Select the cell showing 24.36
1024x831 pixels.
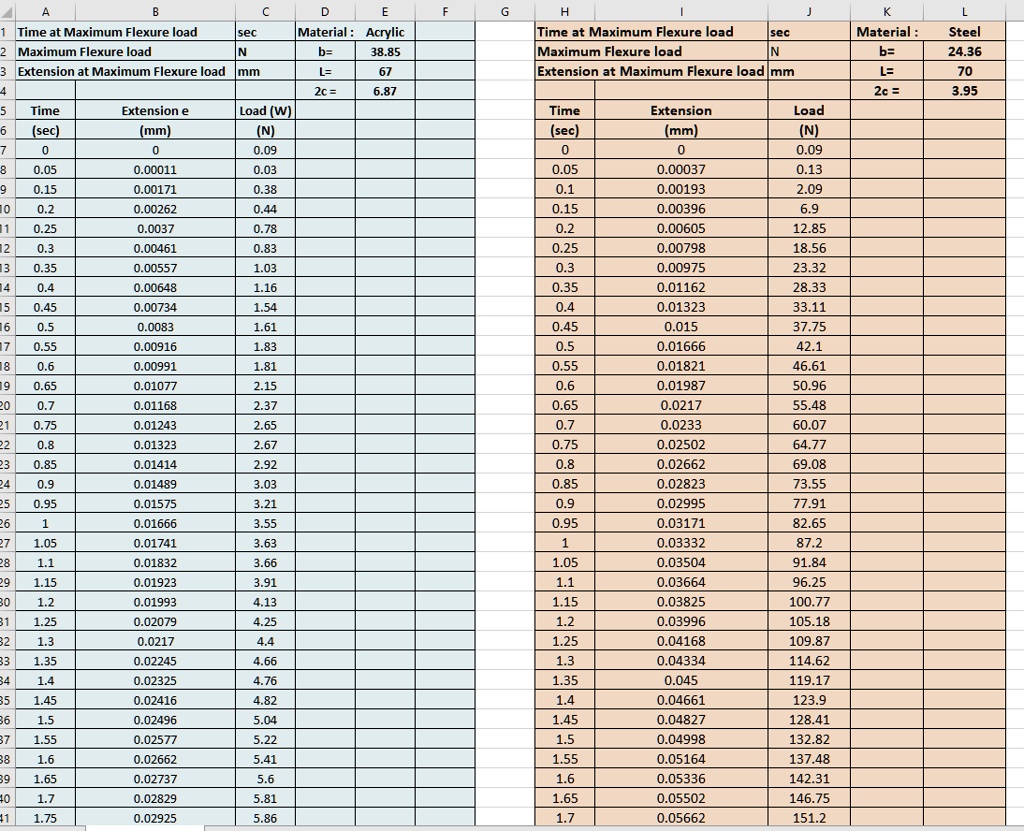coord(965,51)
